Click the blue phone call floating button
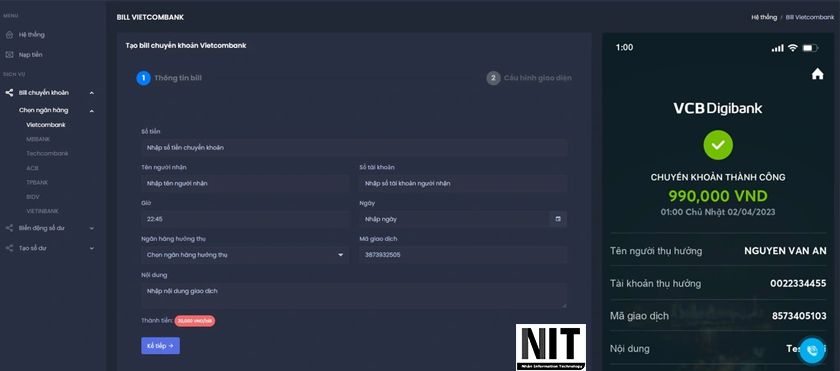The height and width of the screenshot is (371, 840). 812,351
